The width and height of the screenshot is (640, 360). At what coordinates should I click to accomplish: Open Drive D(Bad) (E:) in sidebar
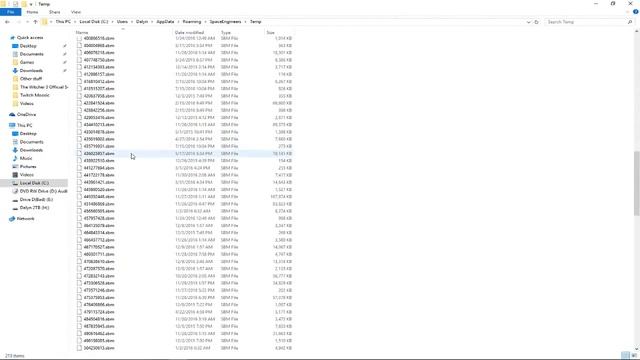(36, 200)
